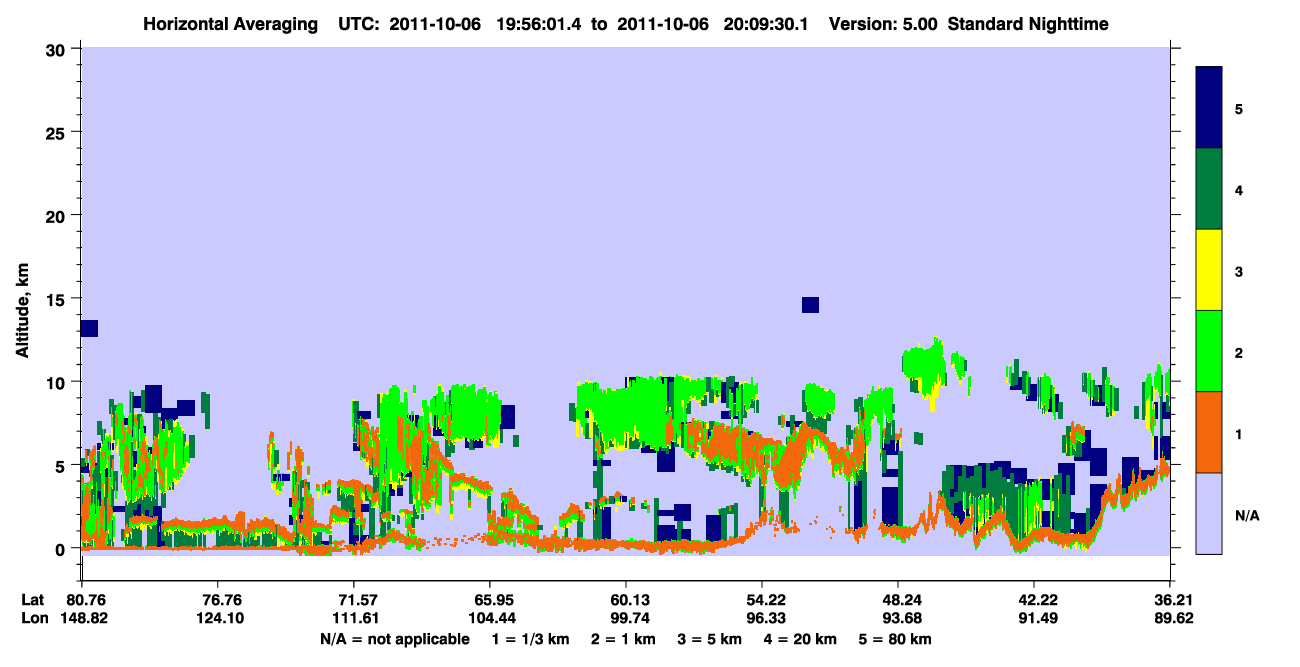Click '3 = 5 km' legend caption
This screenshot has height=667, width=1300.
711,639
